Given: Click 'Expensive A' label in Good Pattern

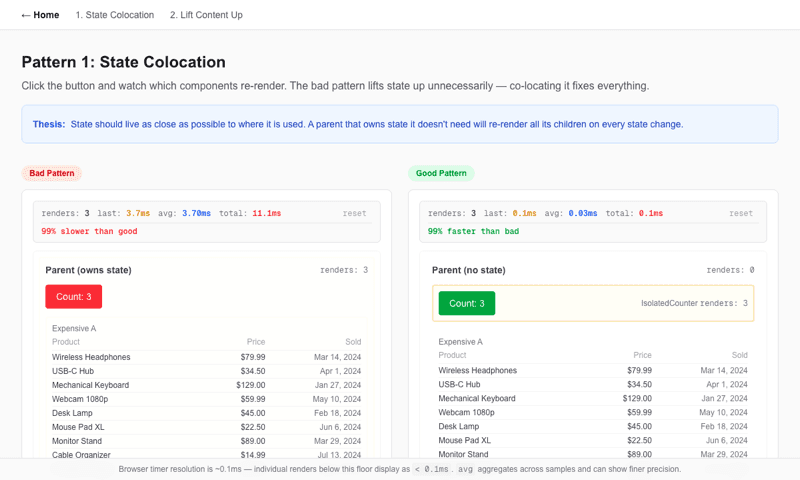Looking at the screenshot, I should click(x=460, y=342).
